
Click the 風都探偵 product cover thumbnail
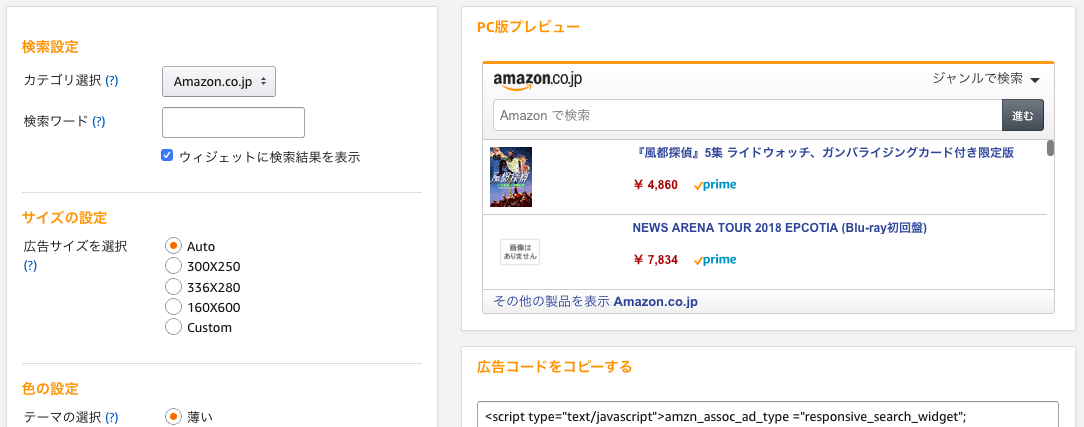point(511,177)
